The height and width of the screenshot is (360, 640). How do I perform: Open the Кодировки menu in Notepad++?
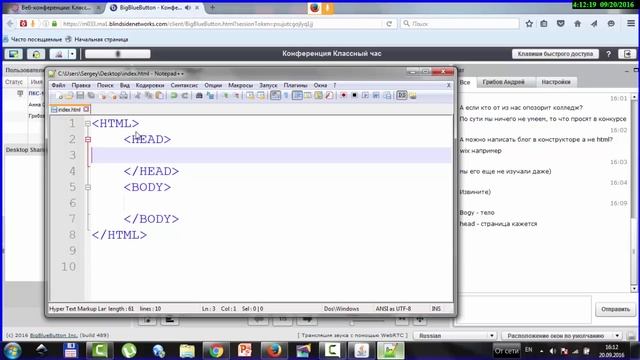point(150,85)
